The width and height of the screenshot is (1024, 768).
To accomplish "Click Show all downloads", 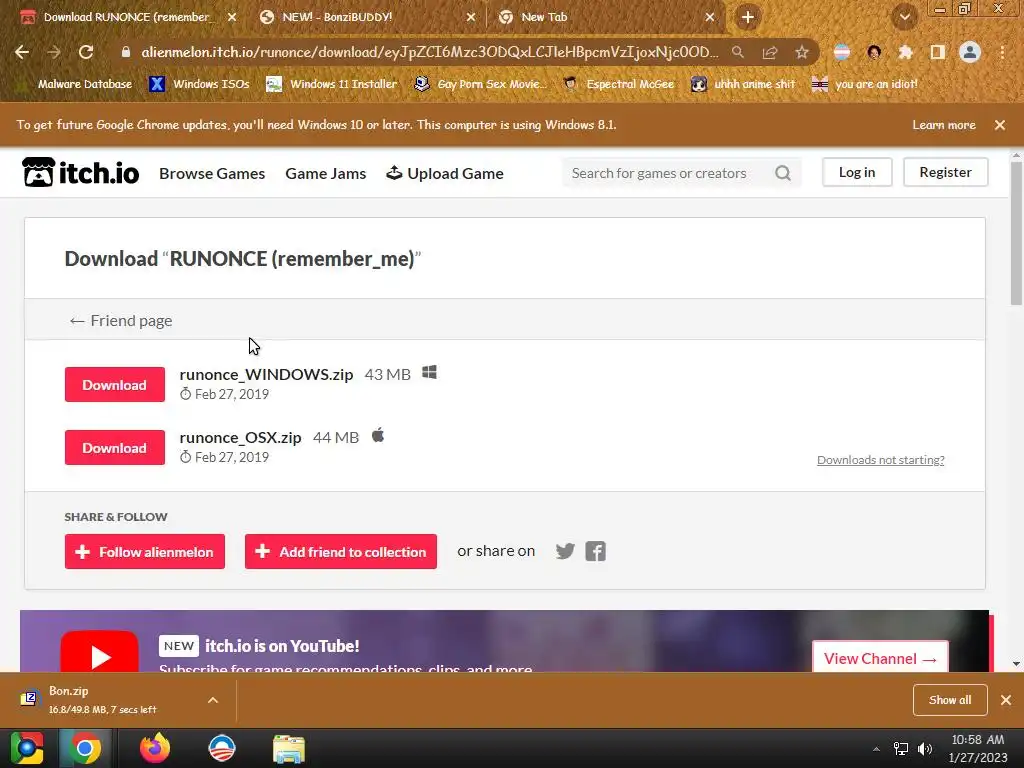I will coord(950,700).
